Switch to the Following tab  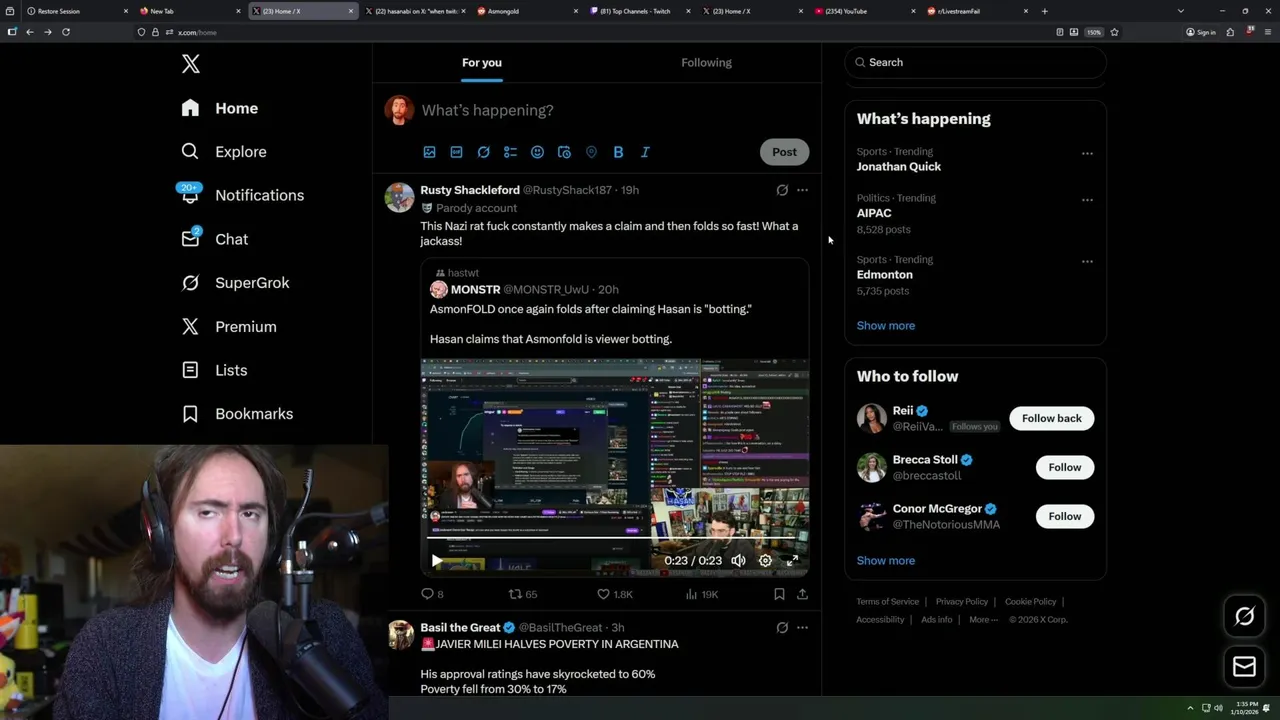pyautogui.click(x=706, y=62)
